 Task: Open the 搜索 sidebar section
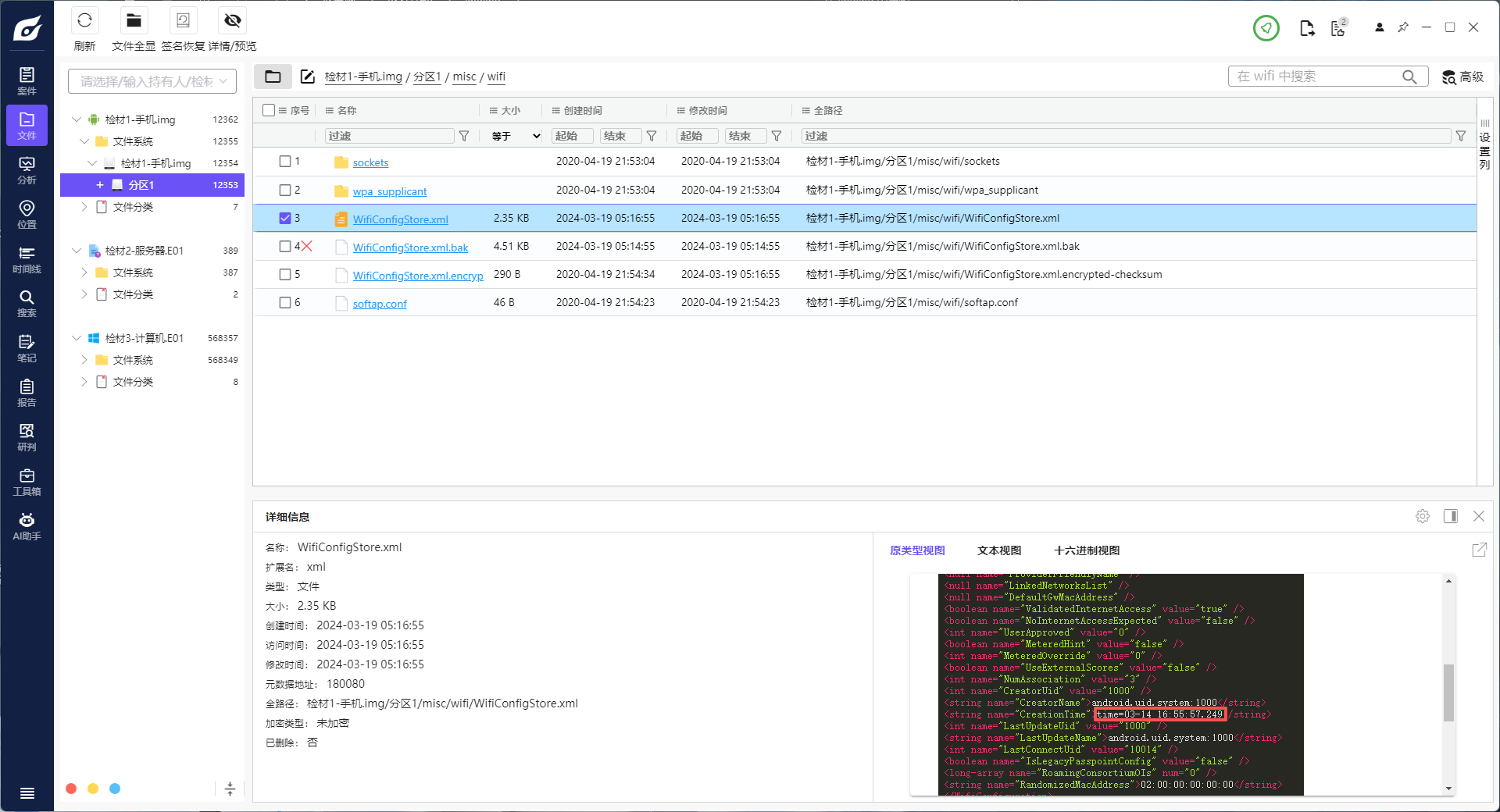click(x=27, y=304)
